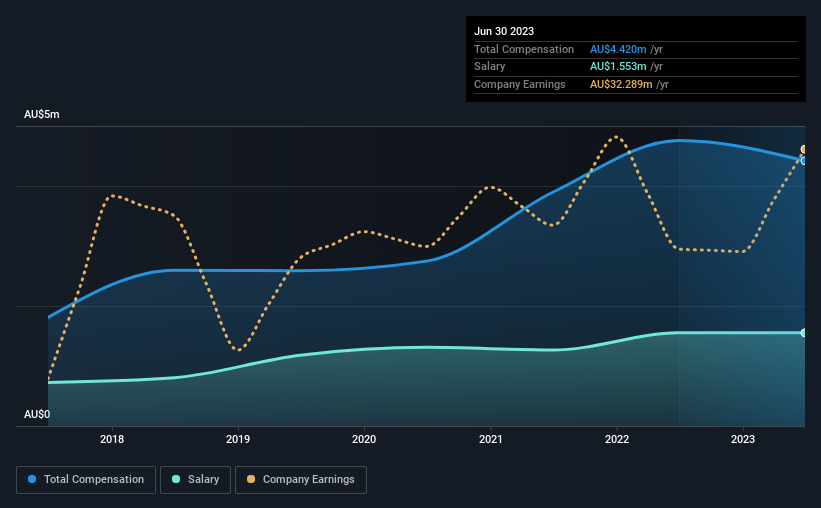821x508 pixels.
Task: Click the AU$32.289m Company Earnings value
Action: pyautogui.click(x=621, y=84)
